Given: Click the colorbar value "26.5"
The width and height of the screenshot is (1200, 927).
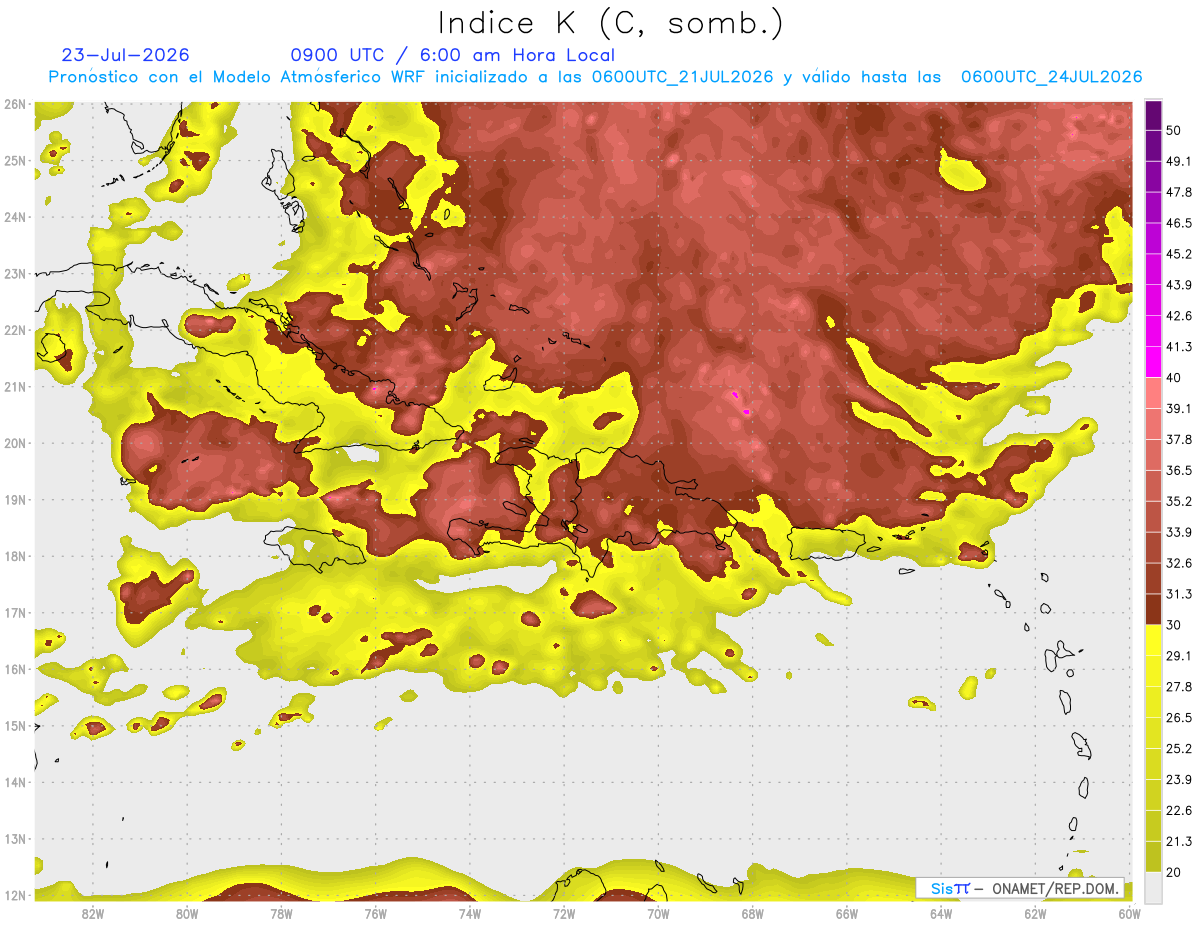Looking at the screenshot, I should (1179, 718).
